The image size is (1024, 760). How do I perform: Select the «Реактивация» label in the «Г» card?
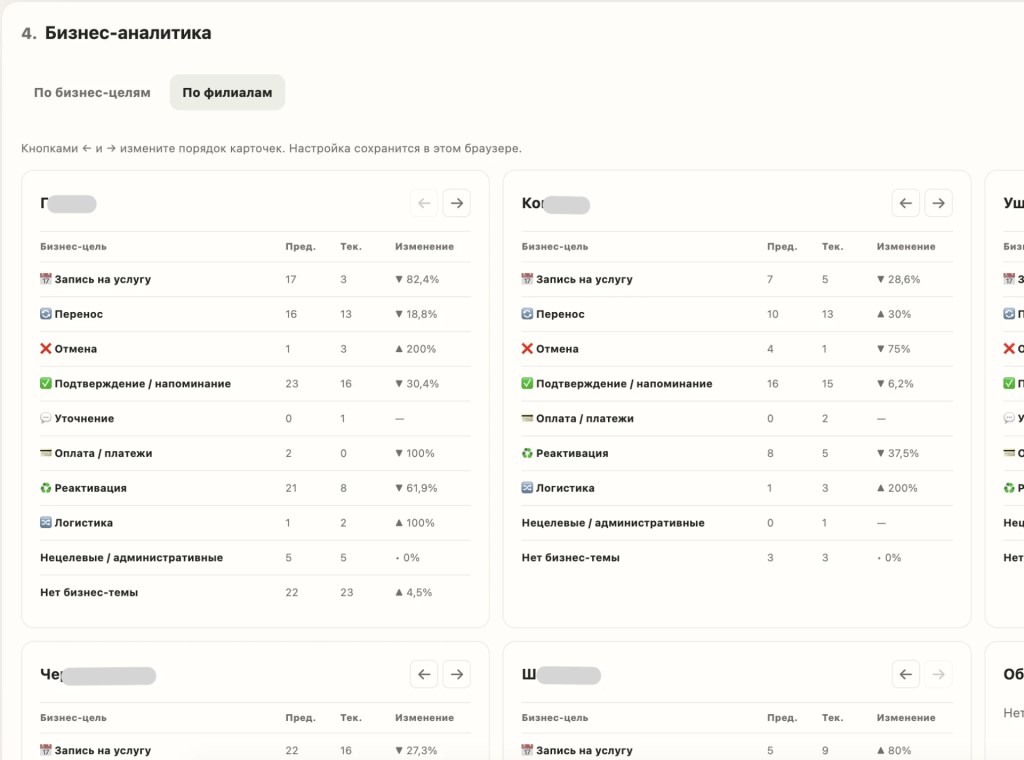click(x=91, y=488)
